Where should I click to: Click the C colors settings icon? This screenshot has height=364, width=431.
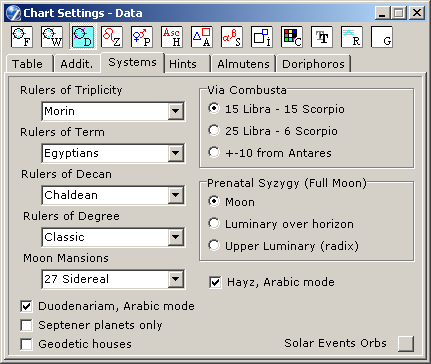tap(292, 37)
